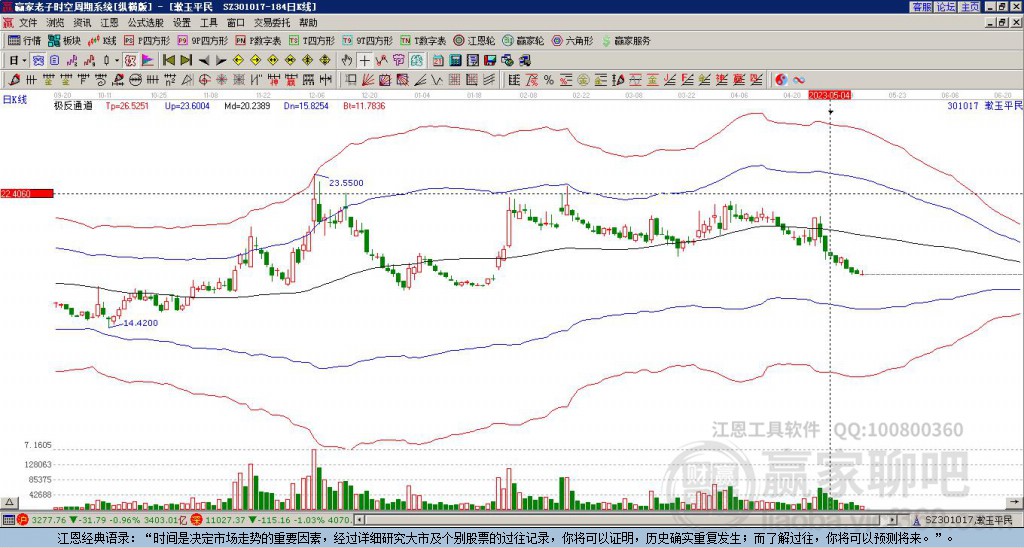Image resolution: width=1024 pixels, height=548 pixels.
Task: Jump to first bar green arrow icon
Action: [x=168, y=61]
